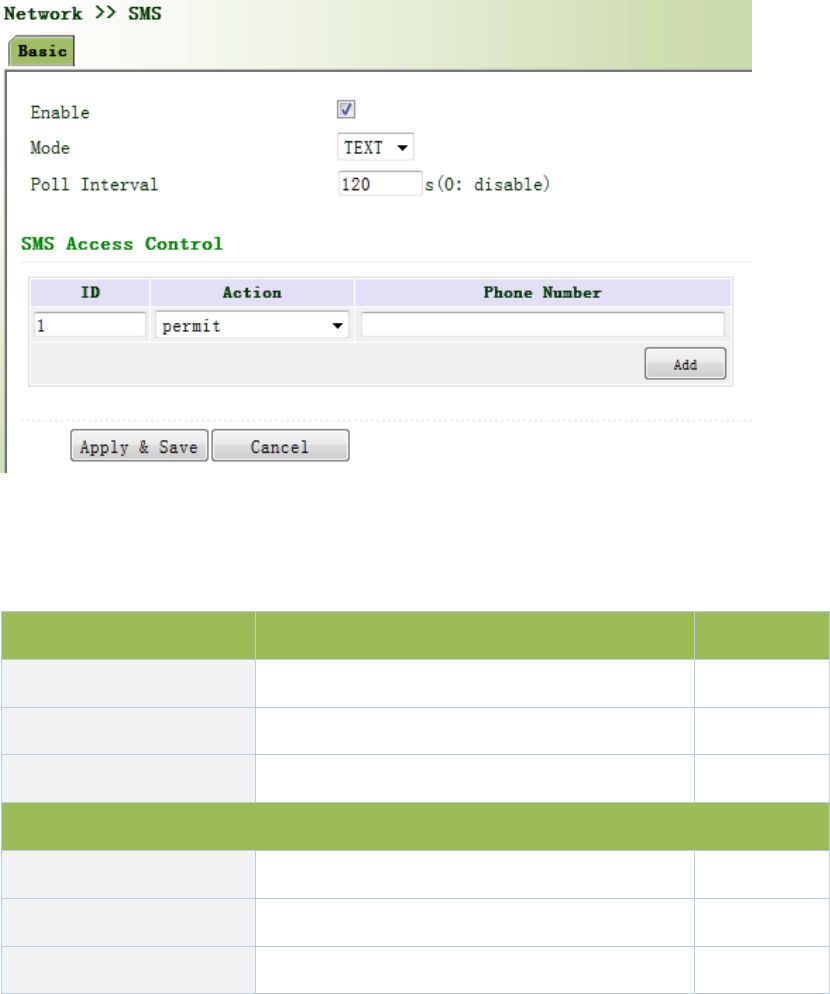Click the 's(0: disable)' hint text
The width and height of the screenshot is (830, 994).
tap(488, 184)
